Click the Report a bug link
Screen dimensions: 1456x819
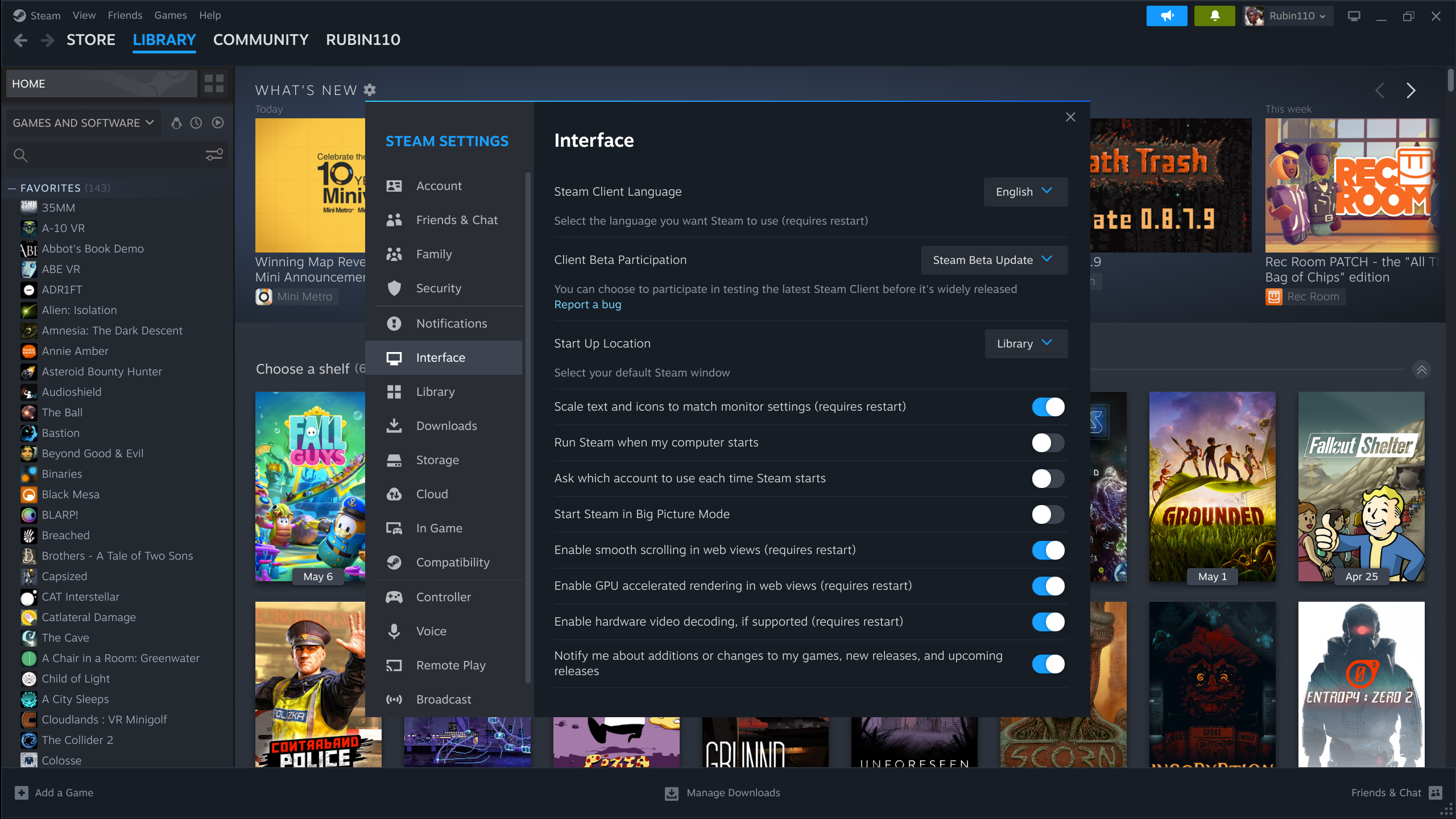pos(588,304)
